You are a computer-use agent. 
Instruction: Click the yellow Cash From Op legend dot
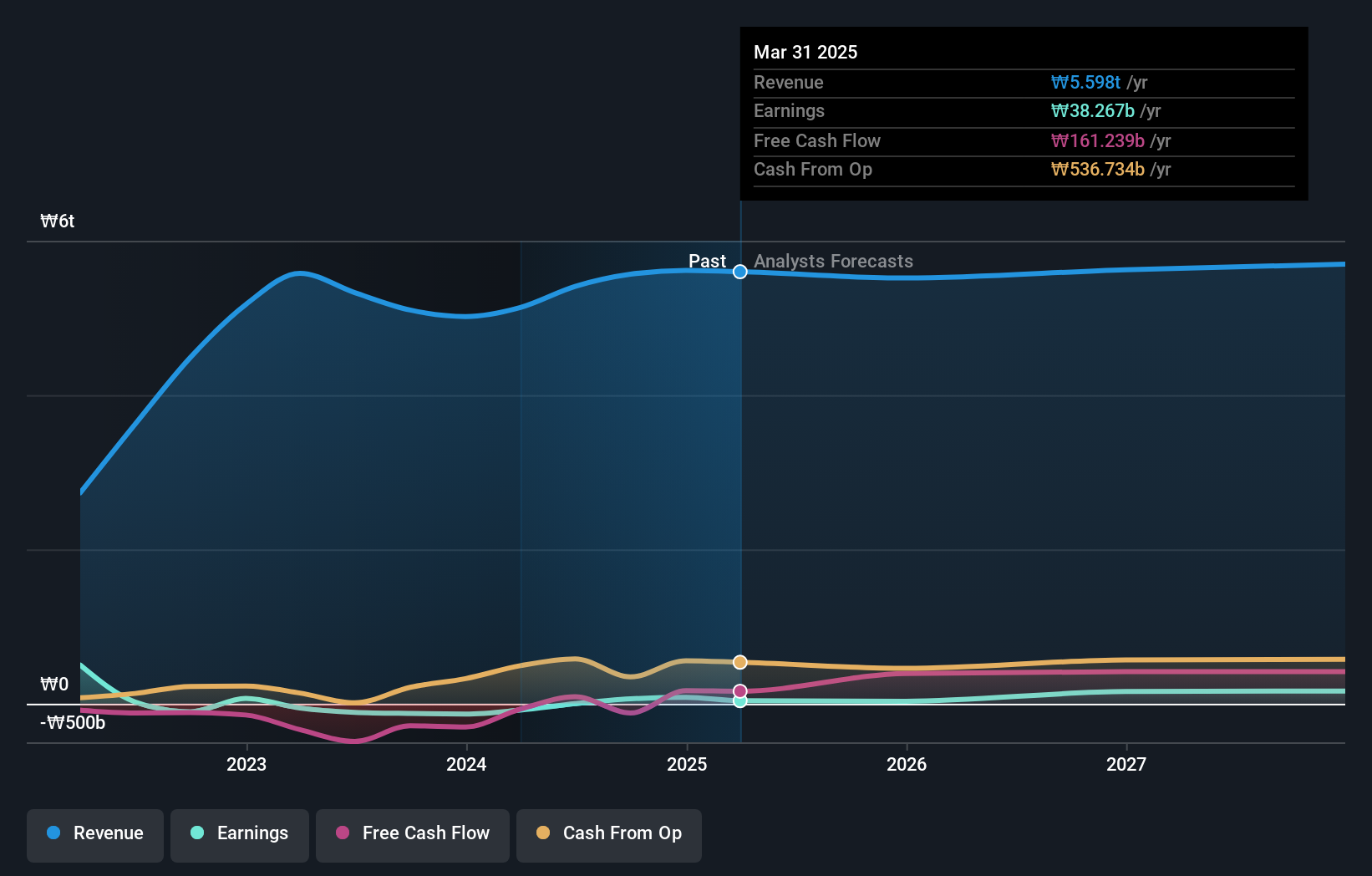pyautogui.click(x=543, y=833)
